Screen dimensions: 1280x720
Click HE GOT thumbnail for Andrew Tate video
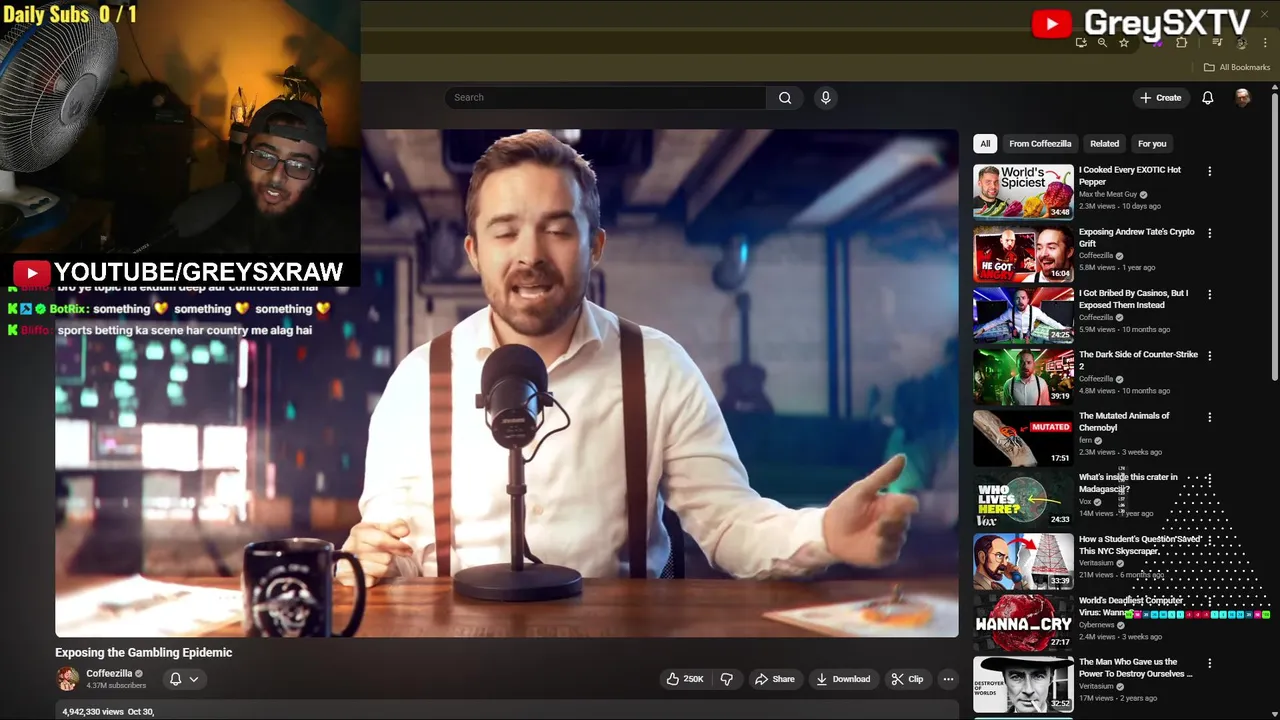(1023, 254)
